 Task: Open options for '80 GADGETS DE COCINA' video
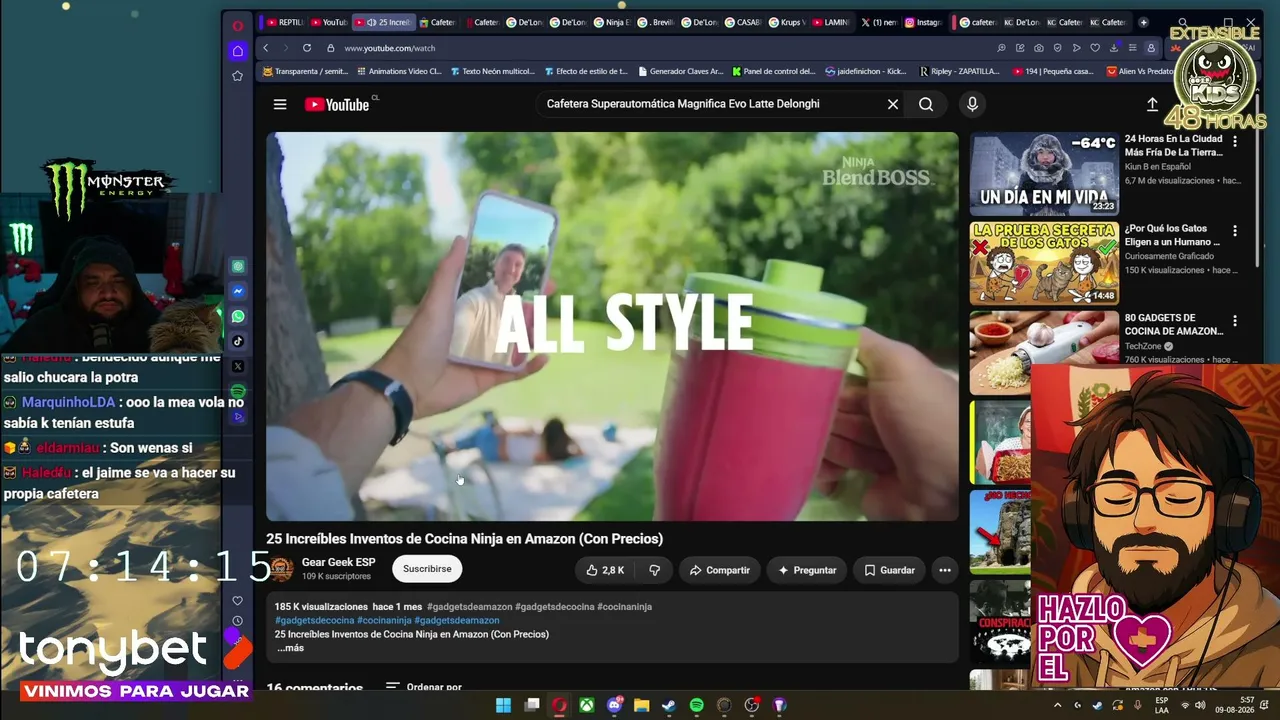(x=1235, y=321)
